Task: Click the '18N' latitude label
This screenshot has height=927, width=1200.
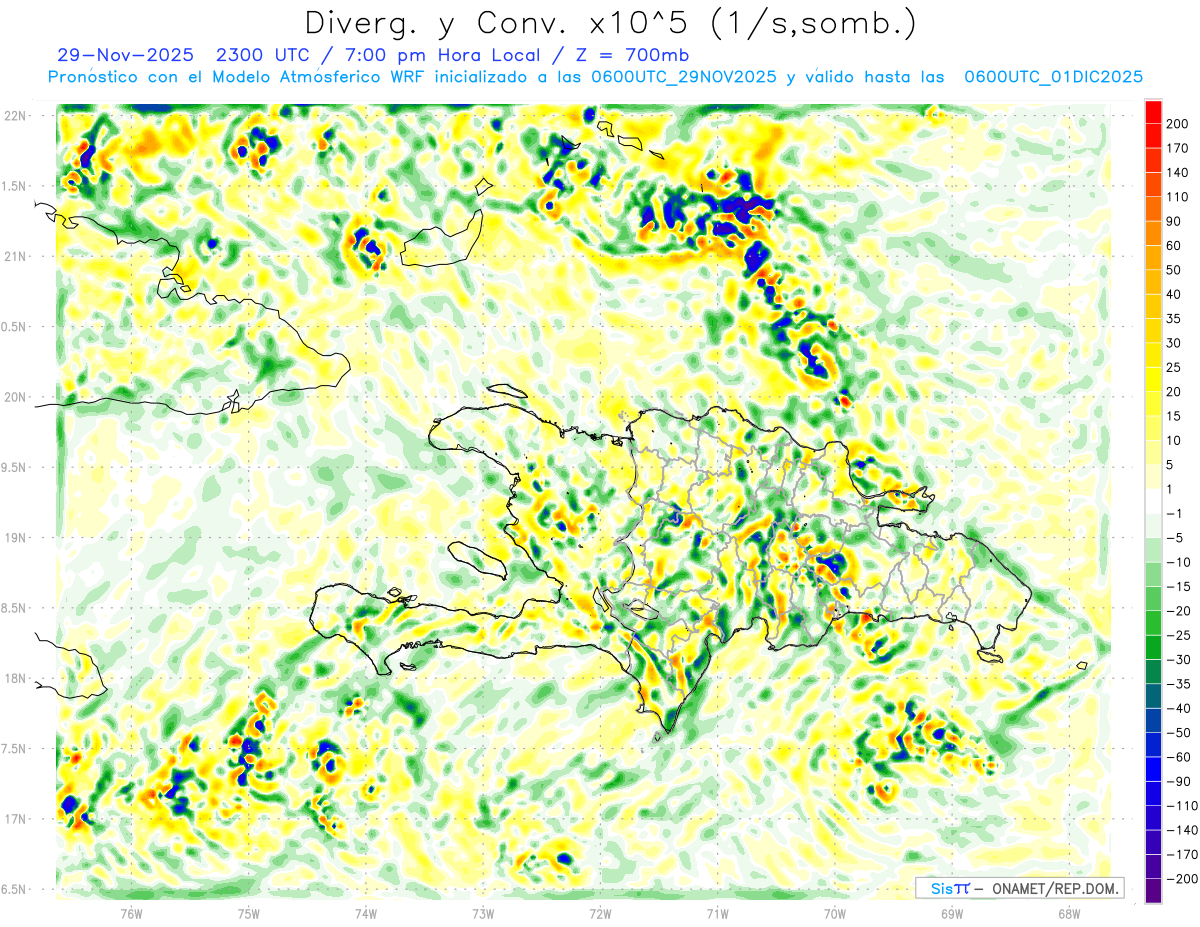Action: point(15,678)
